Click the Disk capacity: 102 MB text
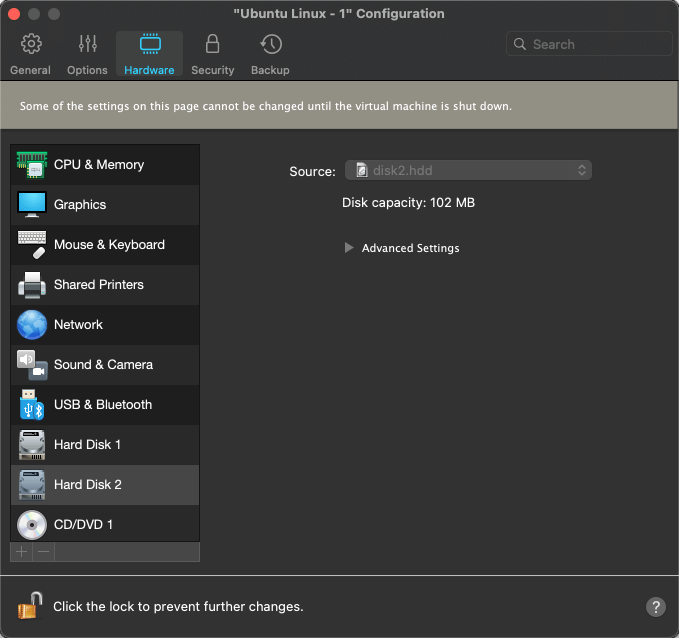This screenshot has height=638, width=679. click(408, 203)
